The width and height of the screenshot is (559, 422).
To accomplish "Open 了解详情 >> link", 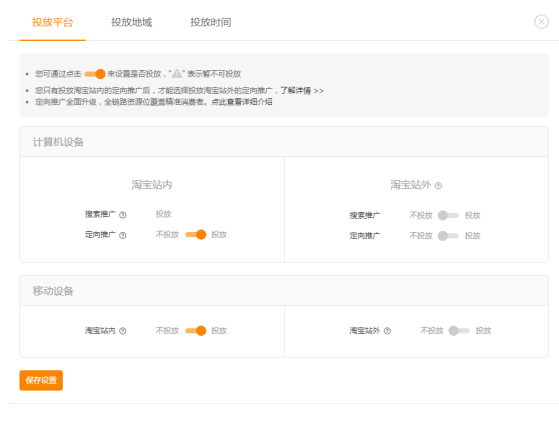I will 302,91.
